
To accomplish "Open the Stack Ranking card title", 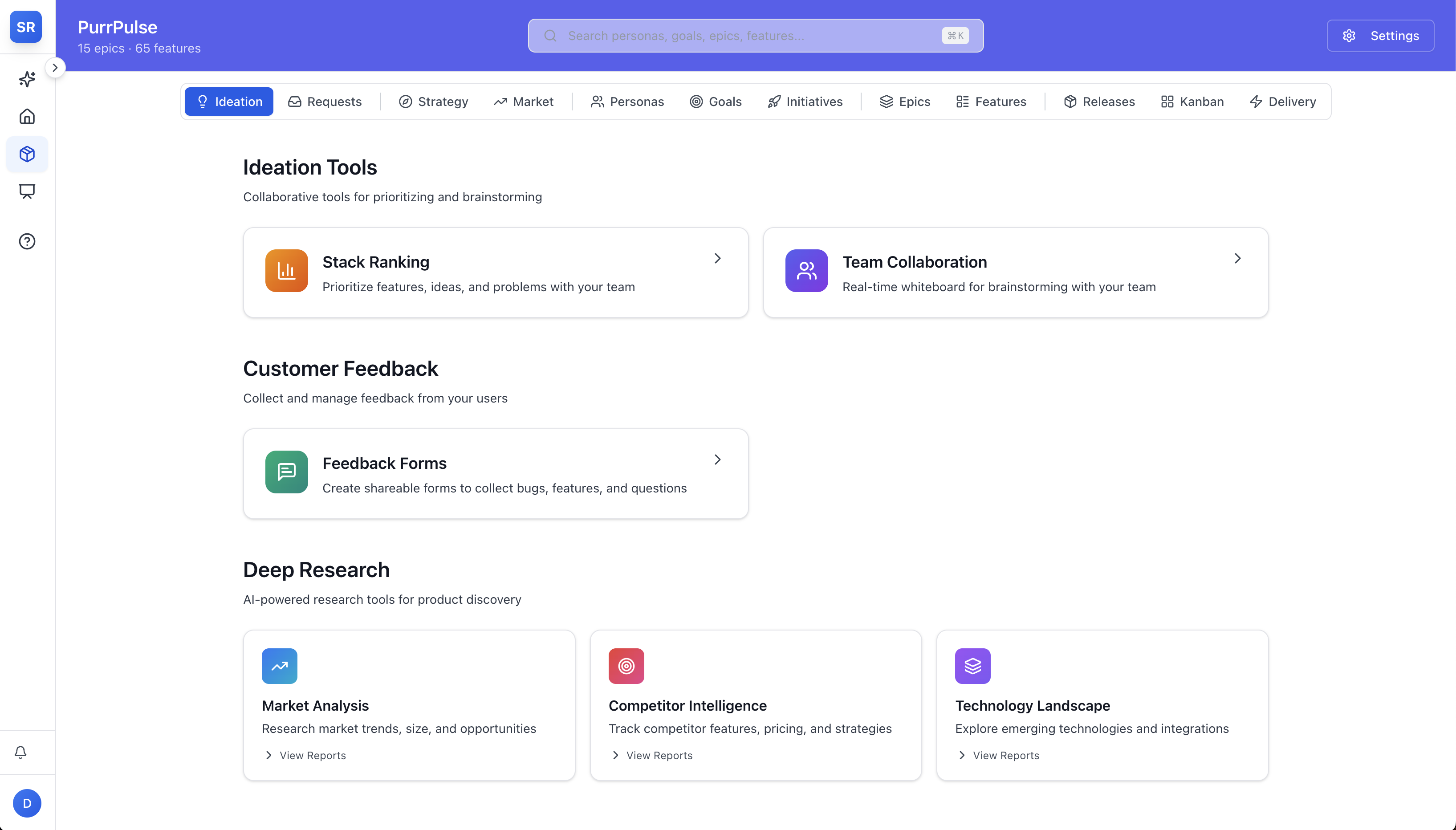I will 375,262.
